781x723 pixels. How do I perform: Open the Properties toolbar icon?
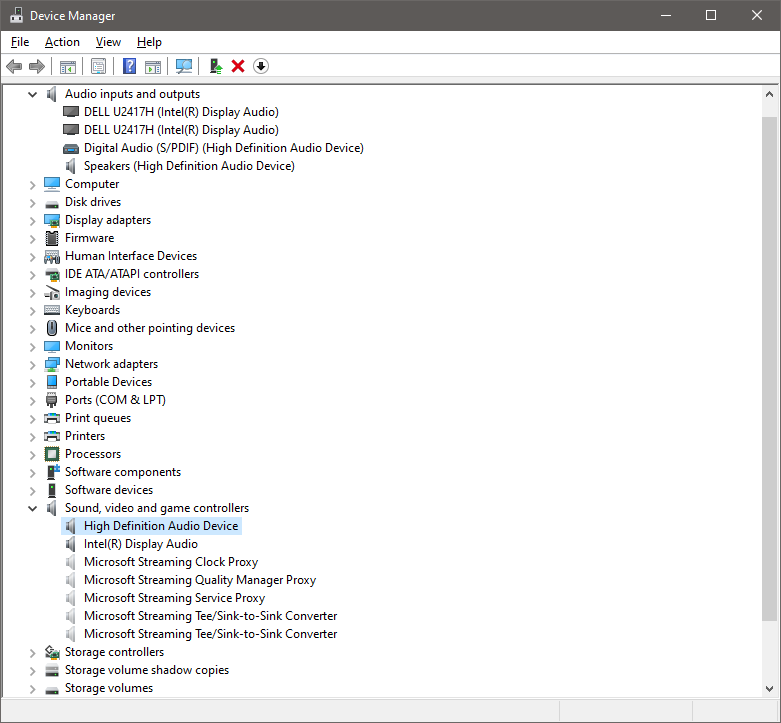click(99, 66)
